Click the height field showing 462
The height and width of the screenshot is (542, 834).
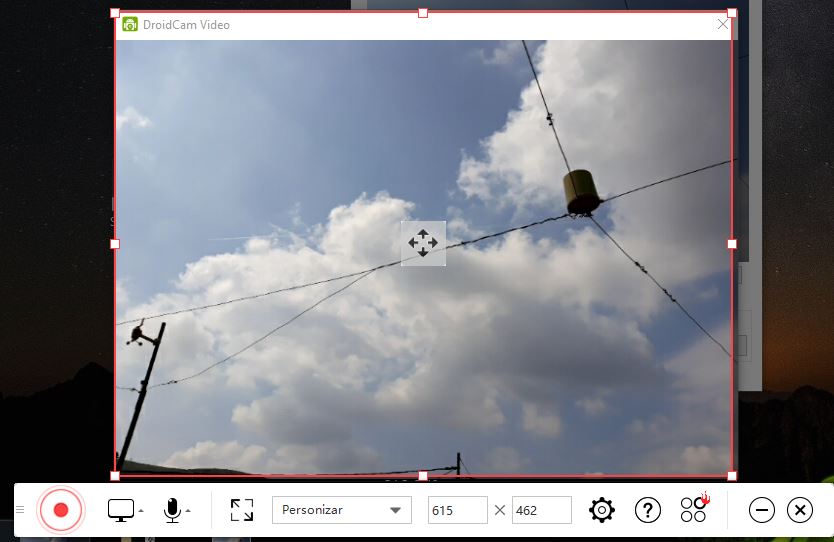(x=541, y=510)
